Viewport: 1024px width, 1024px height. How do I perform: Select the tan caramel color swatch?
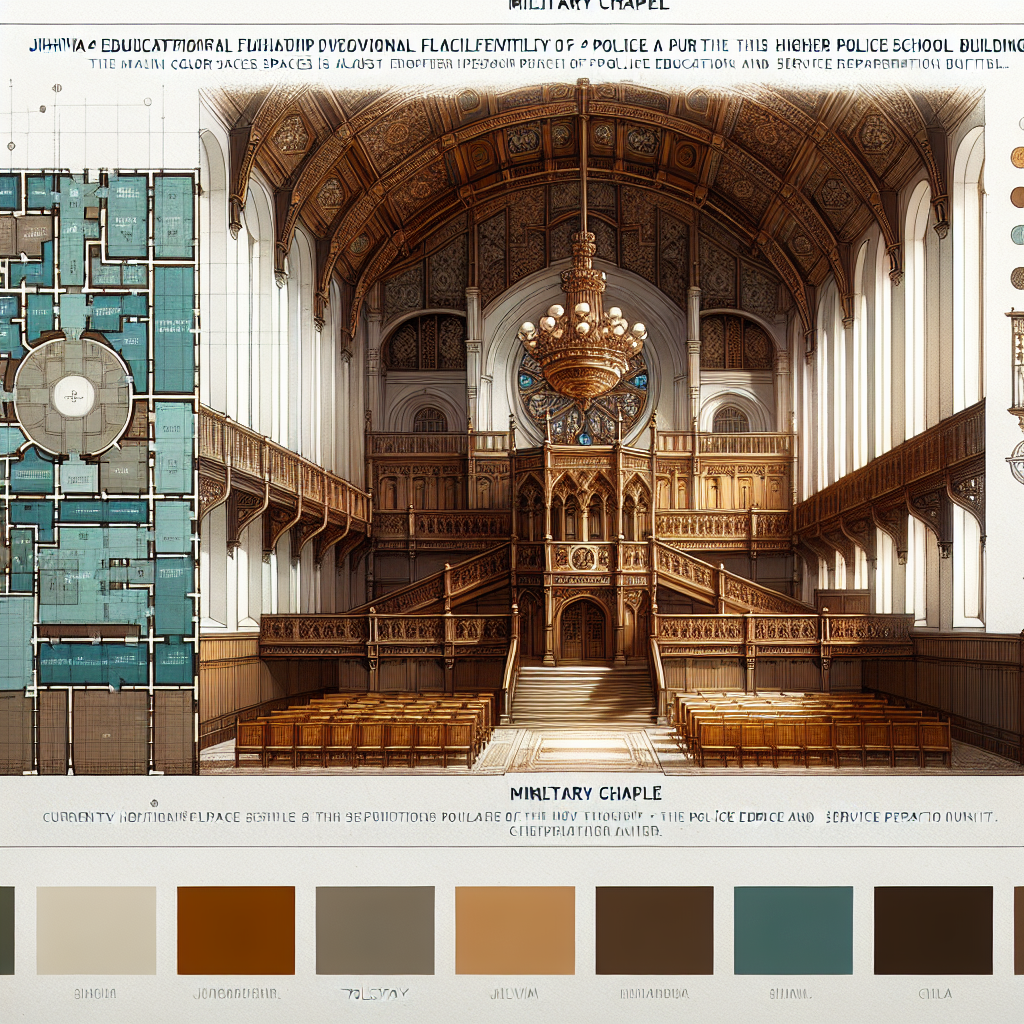pyautogui.click(x=515, y=930)
